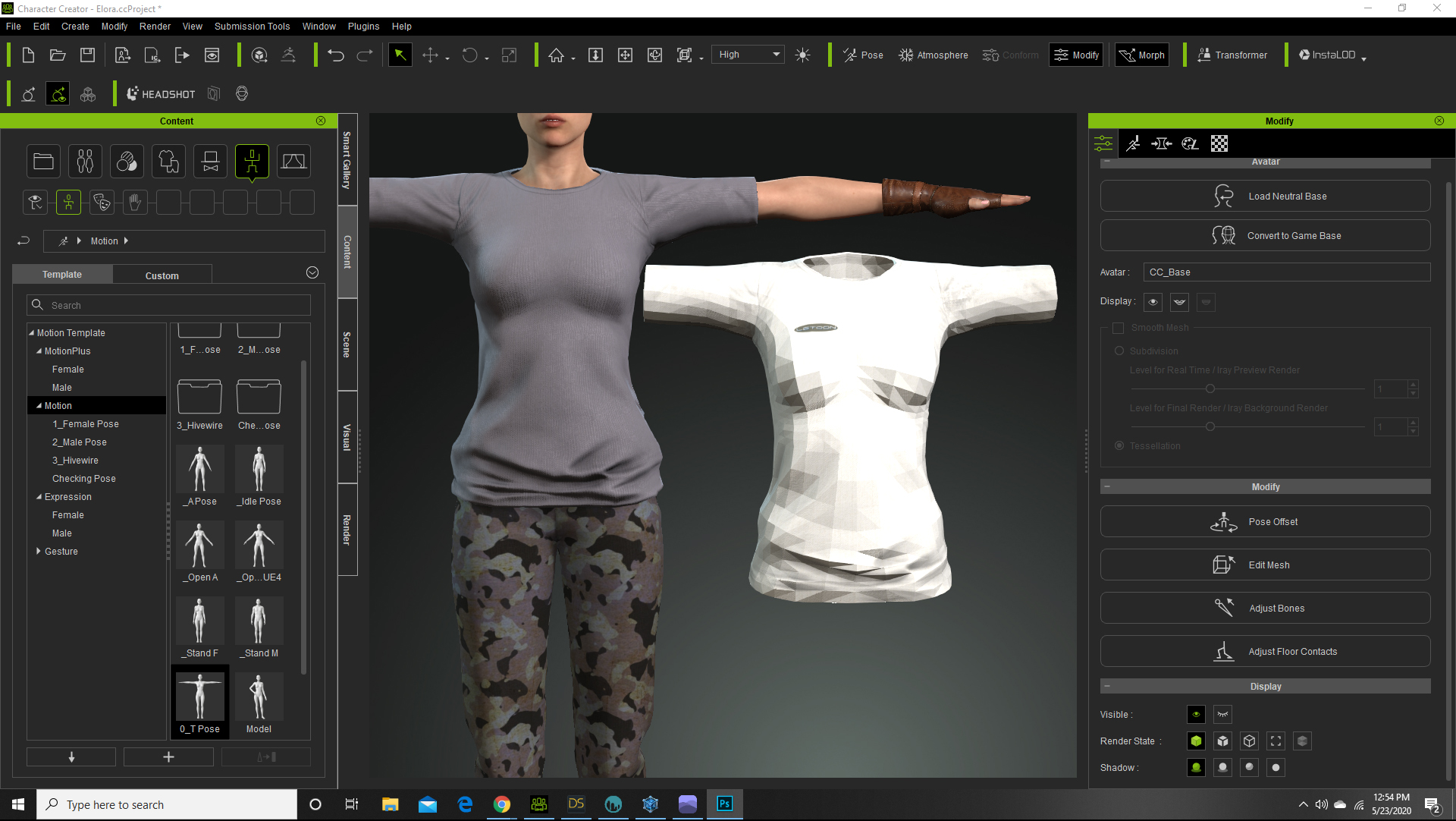Set Render State to wireframe cube
Screen dimensions: 1456x821
(x=1249, y=741)
